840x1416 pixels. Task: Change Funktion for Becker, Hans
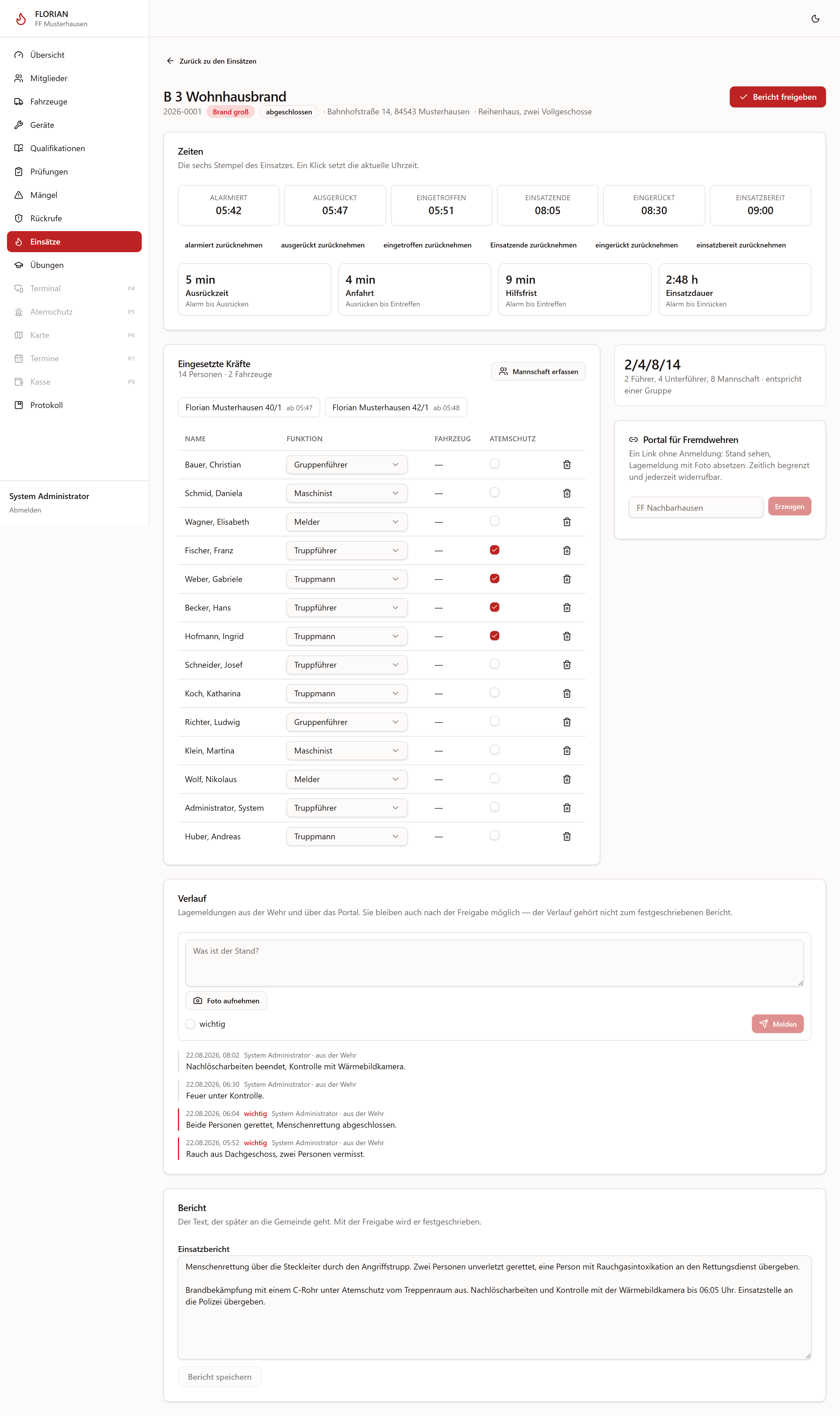click(346, 608)
